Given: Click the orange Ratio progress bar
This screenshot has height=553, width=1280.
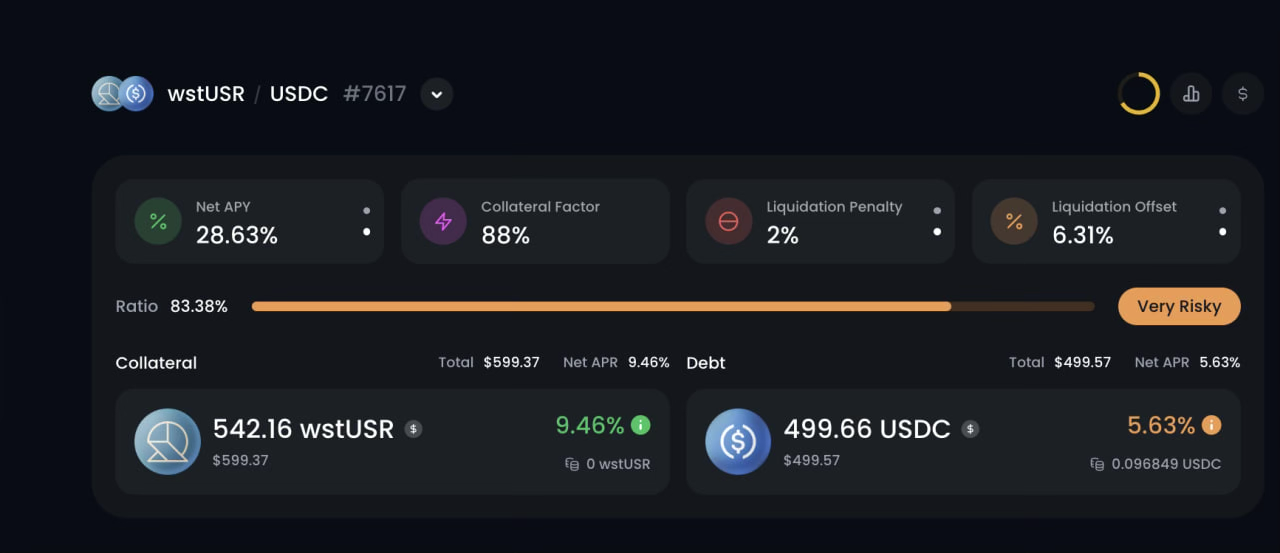Looking at the screenshot, I should click(600, 306).
